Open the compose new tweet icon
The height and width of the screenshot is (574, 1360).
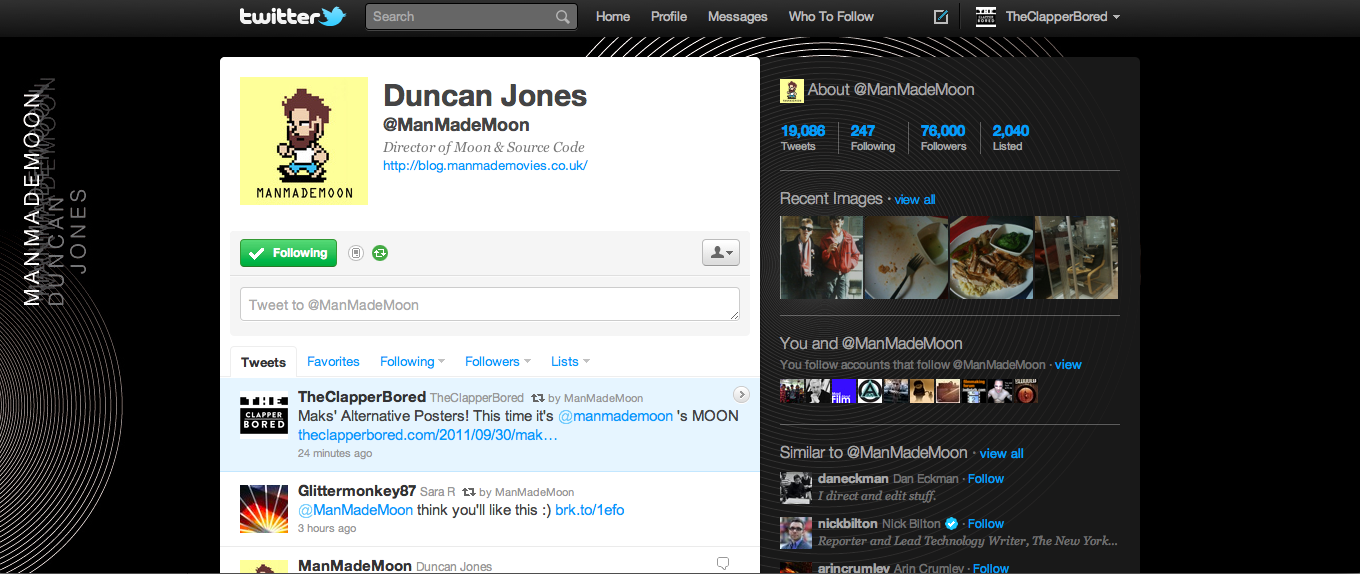point(940,17)
